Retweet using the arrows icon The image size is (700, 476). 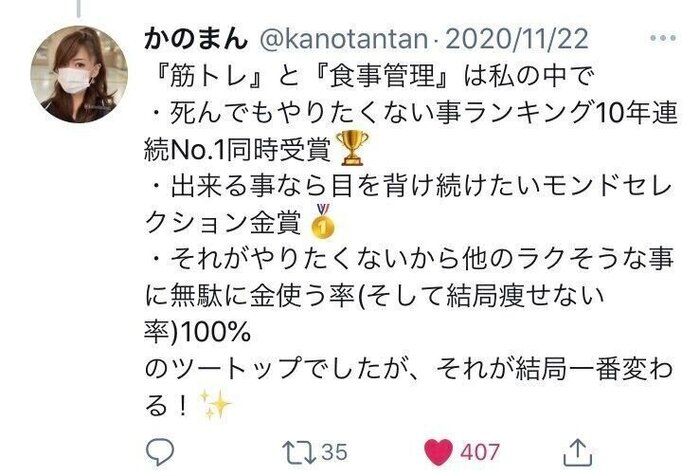pos(300,452)
